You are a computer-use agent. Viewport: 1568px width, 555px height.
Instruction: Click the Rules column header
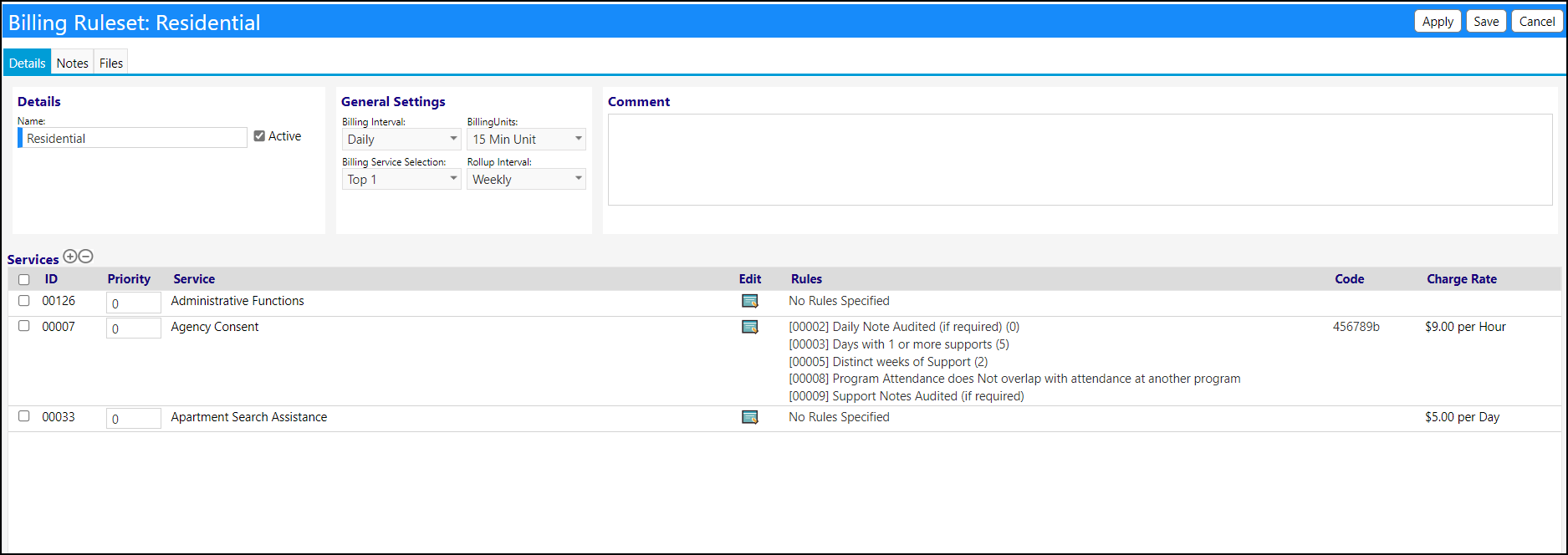click(806, 279)
